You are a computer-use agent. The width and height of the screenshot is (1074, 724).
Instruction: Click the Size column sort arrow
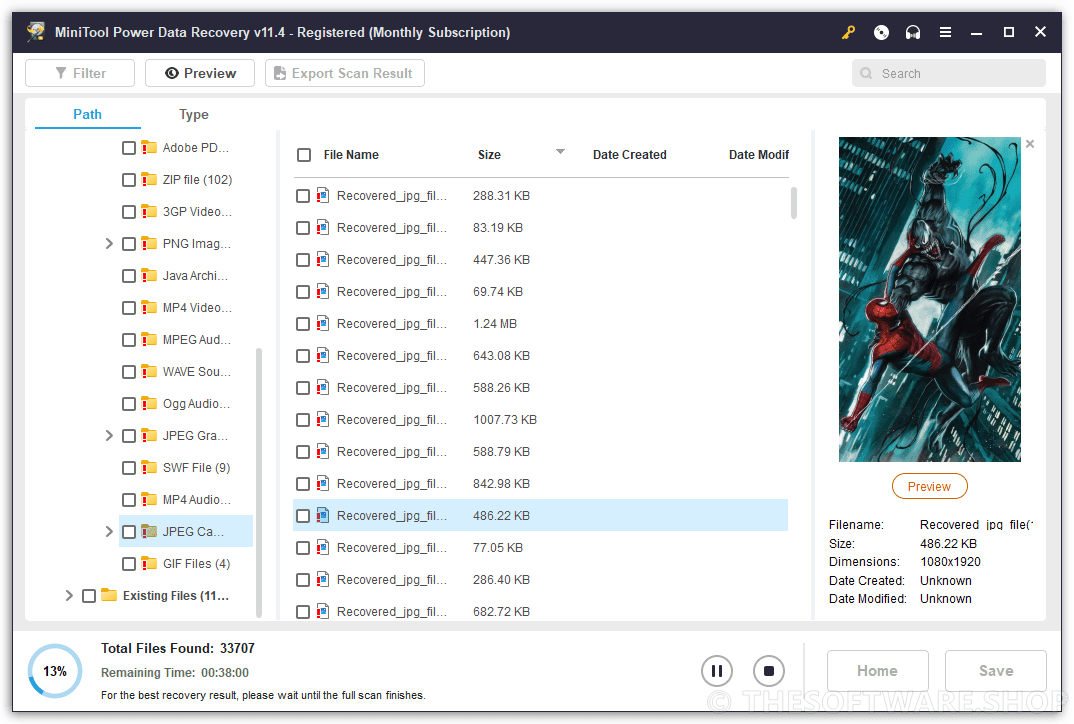click(x=560, y=151)
